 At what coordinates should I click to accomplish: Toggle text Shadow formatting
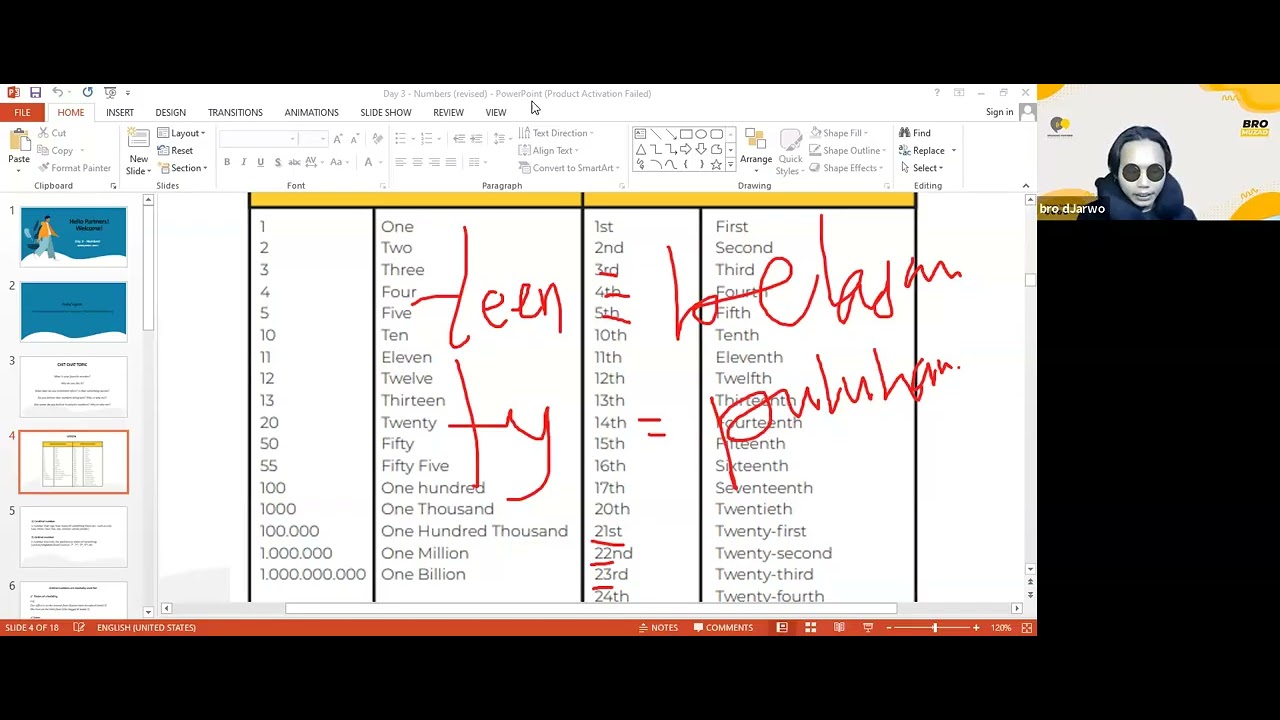(x=277, y=162)
